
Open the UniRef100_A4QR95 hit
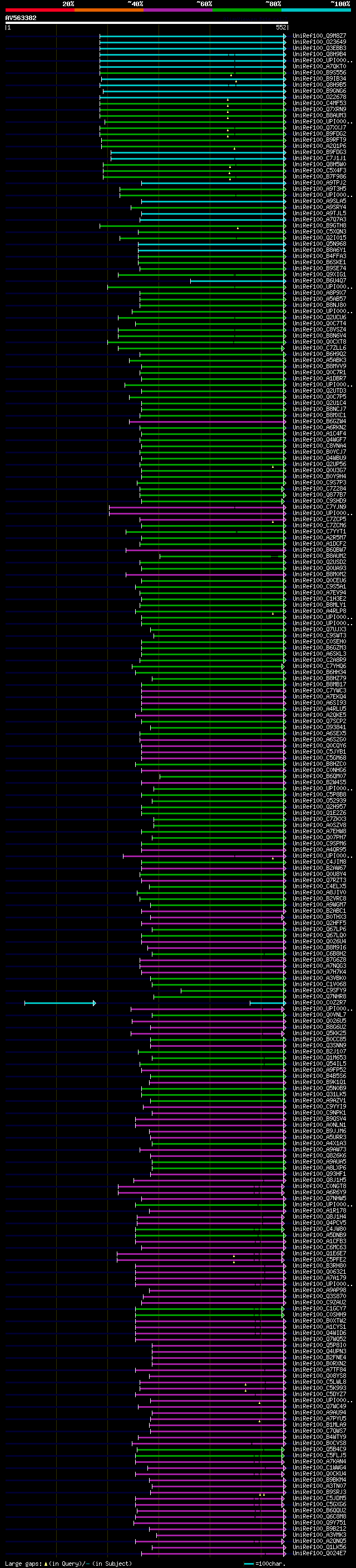click(319, 850)
